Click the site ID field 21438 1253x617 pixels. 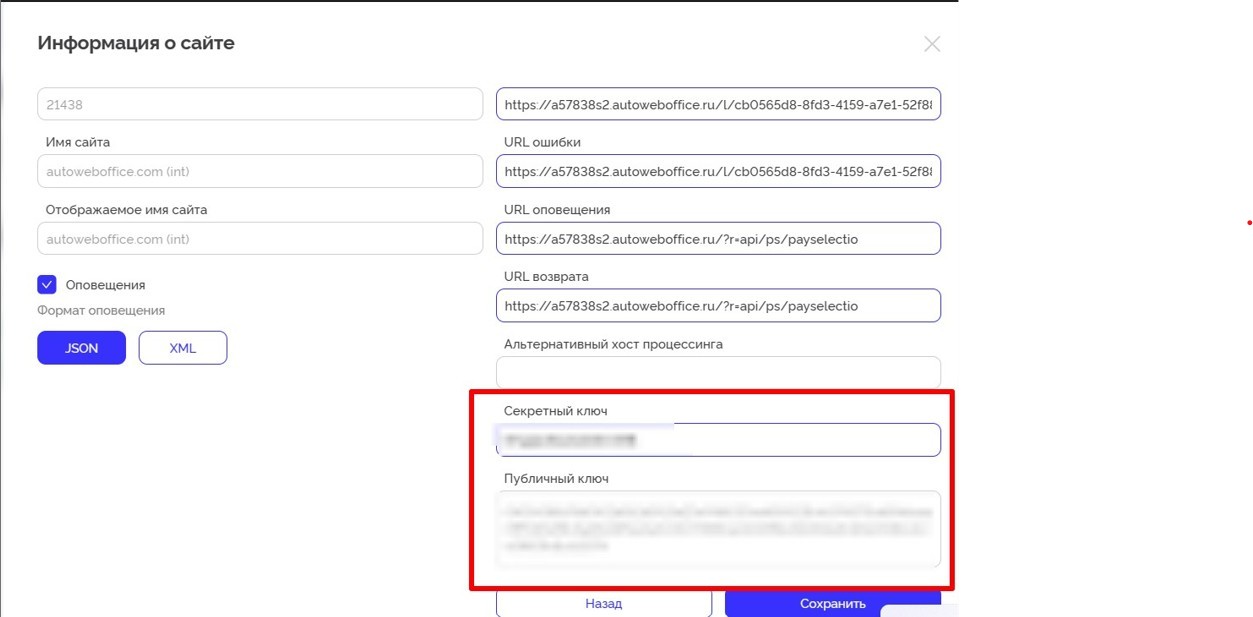pyautogui.click(x=260, y=104)
